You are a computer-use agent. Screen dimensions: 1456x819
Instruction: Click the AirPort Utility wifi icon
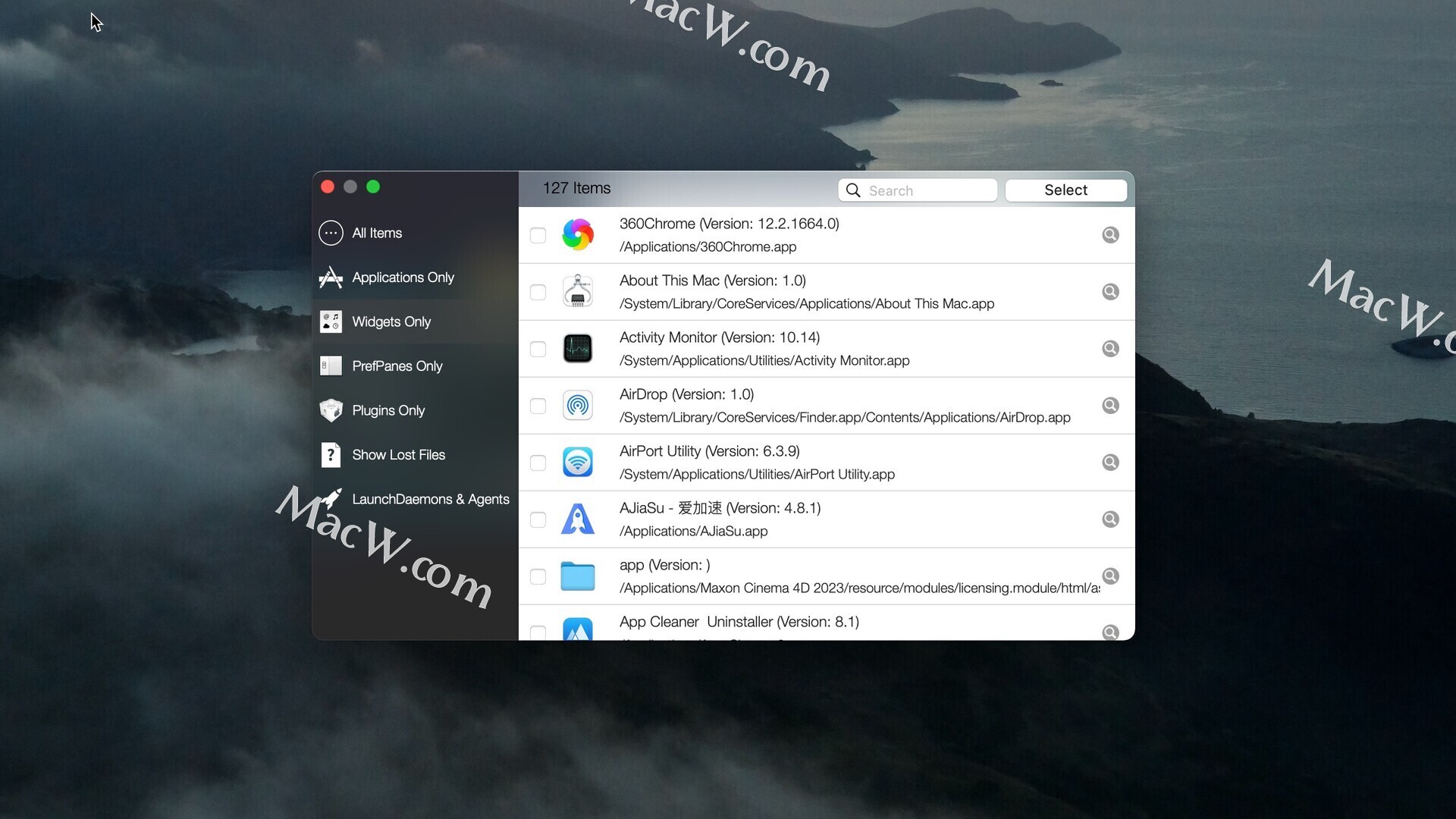578,462
